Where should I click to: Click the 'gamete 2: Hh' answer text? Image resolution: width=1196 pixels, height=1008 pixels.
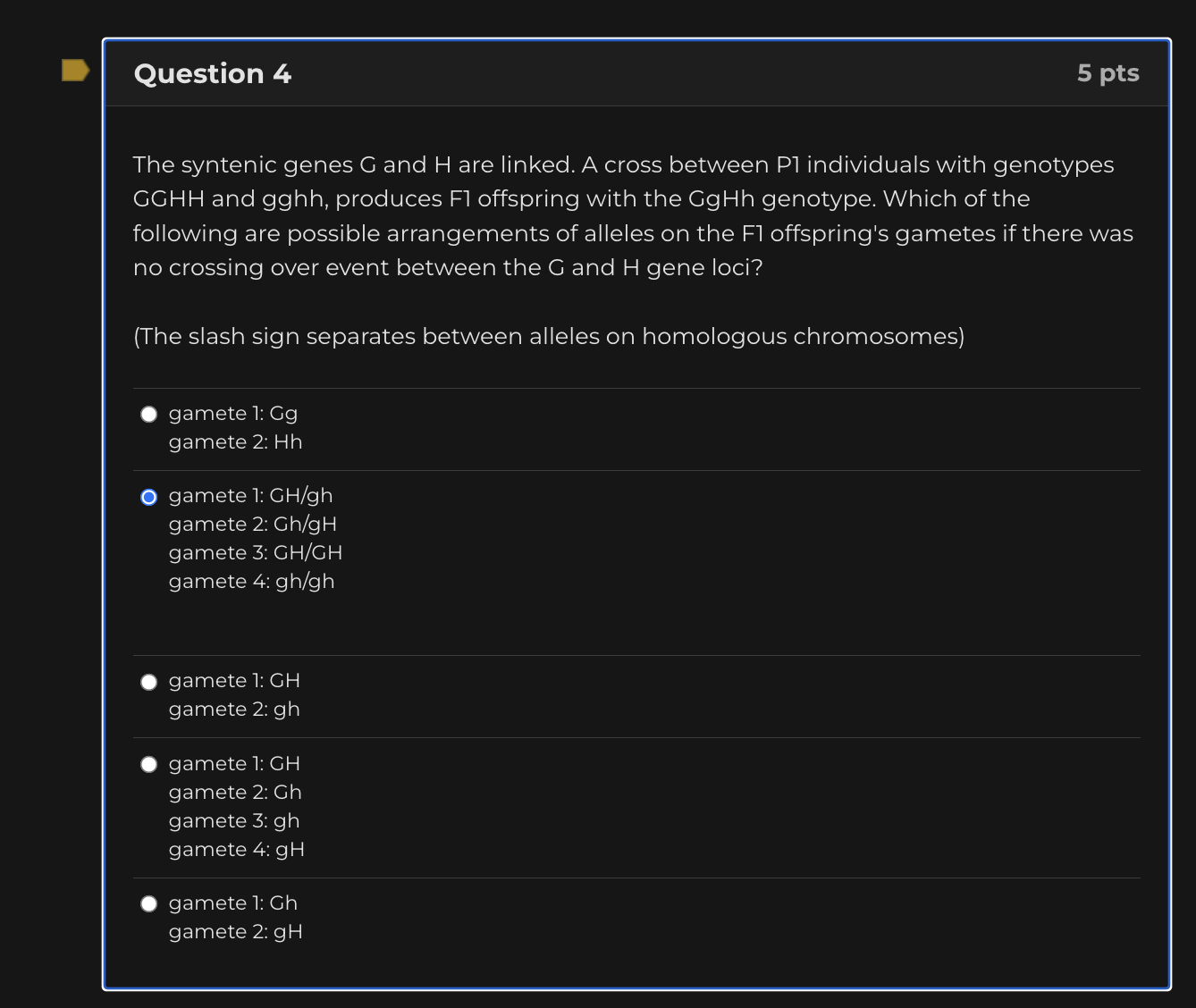236,442
